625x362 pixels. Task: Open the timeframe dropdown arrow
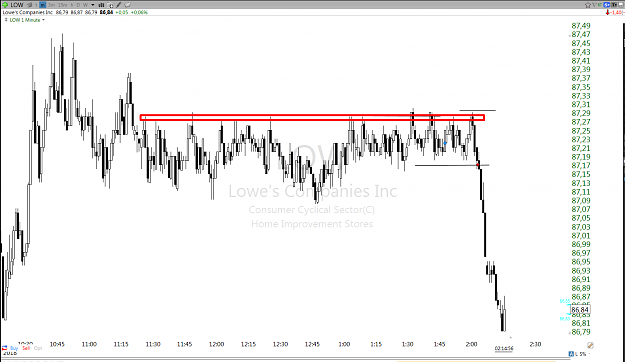click(x=92, y=5)
